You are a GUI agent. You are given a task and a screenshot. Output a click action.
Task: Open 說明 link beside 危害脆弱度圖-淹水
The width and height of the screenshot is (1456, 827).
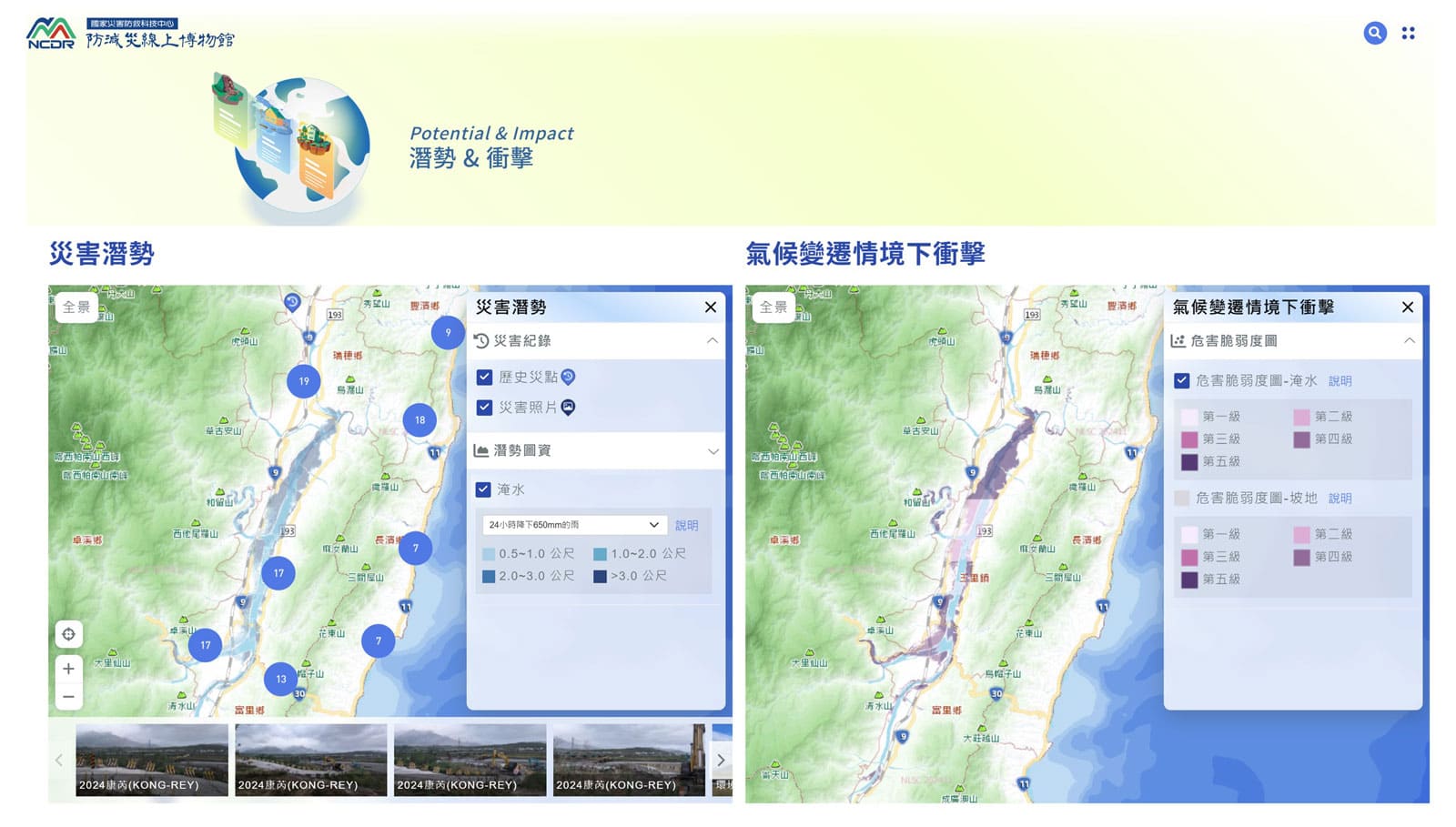(x=1340, y=381)
